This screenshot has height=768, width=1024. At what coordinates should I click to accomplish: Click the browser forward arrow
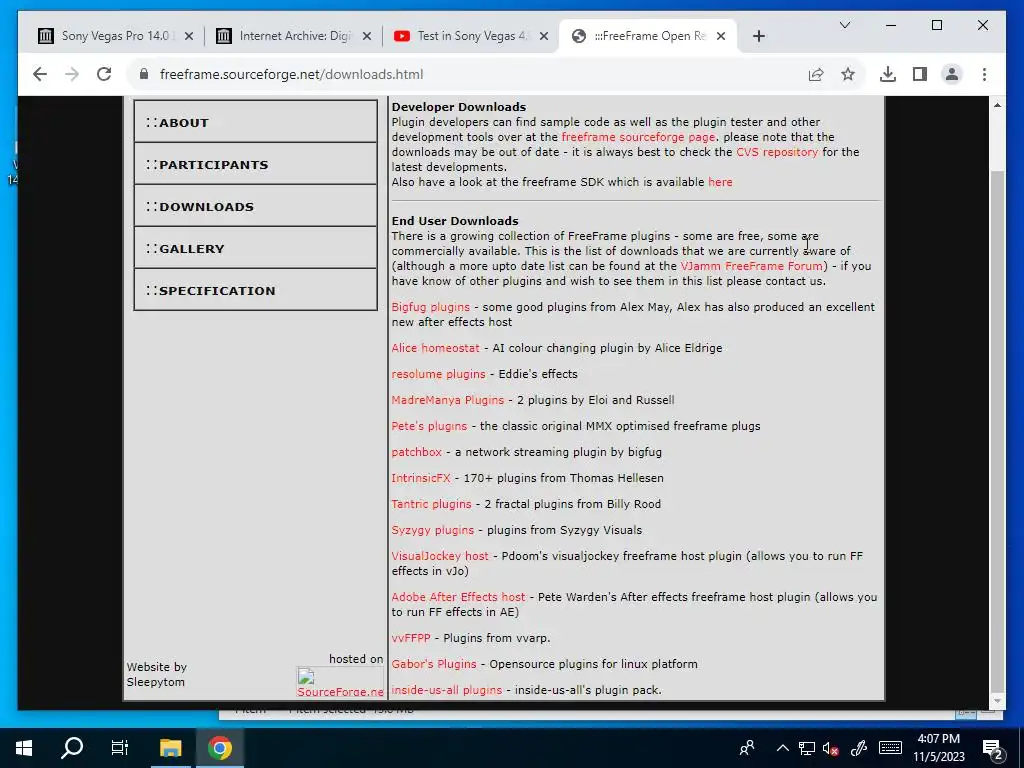click(72, 74)
